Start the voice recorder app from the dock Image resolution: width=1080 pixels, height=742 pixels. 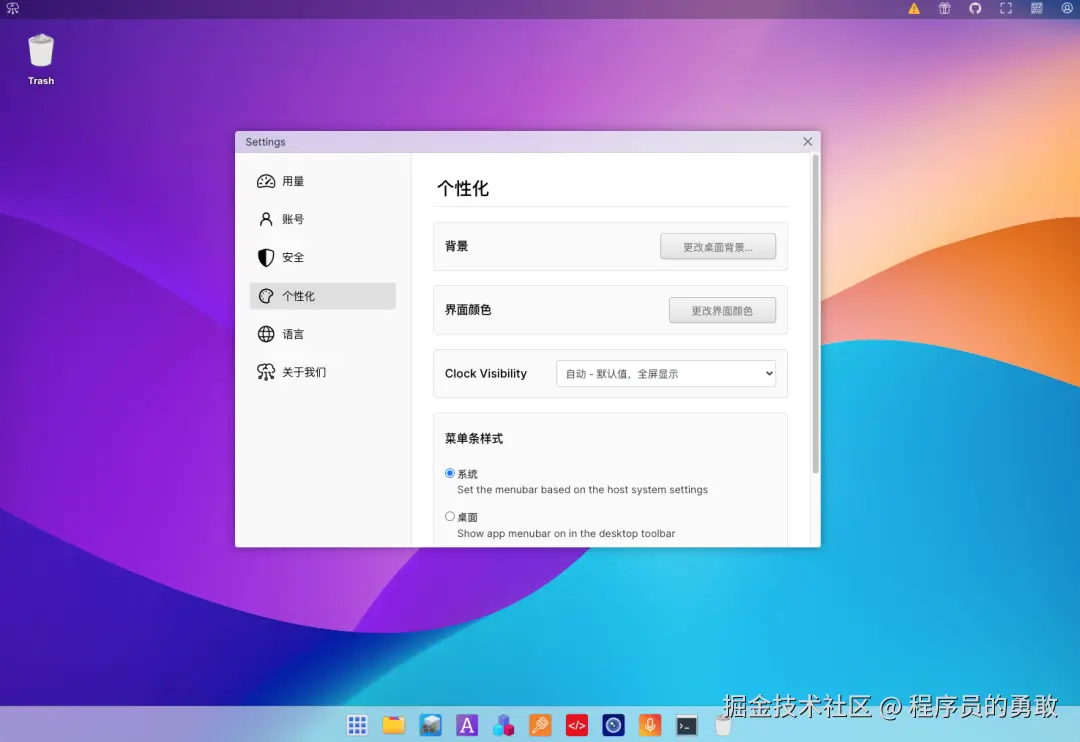(x=649, y=725)
